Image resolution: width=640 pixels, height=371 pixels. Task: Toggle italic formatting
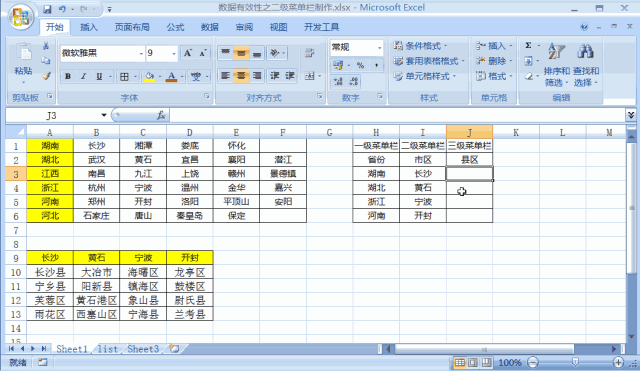click(84, 76)
